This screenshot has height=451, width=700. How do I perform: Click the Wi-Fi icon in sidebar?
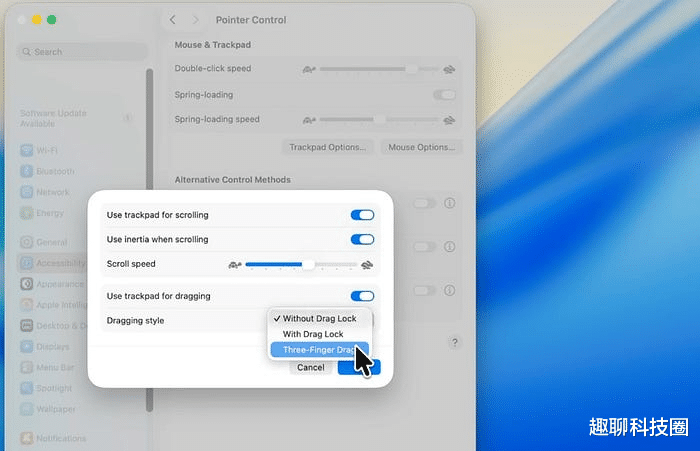coord(27,150)
